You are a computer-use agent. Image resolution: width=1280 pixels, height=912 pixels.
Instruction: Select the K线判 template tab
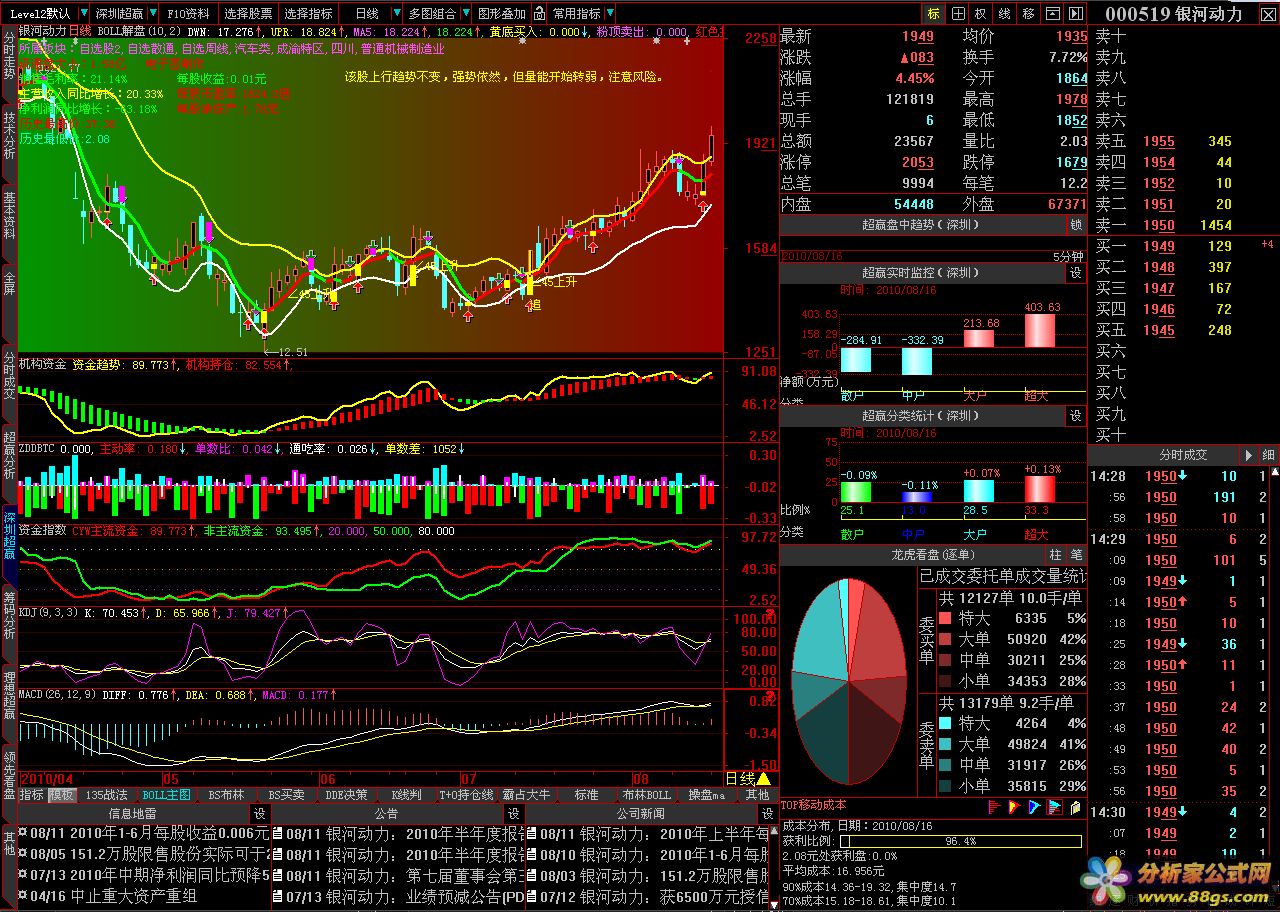(x=406, y=795)
